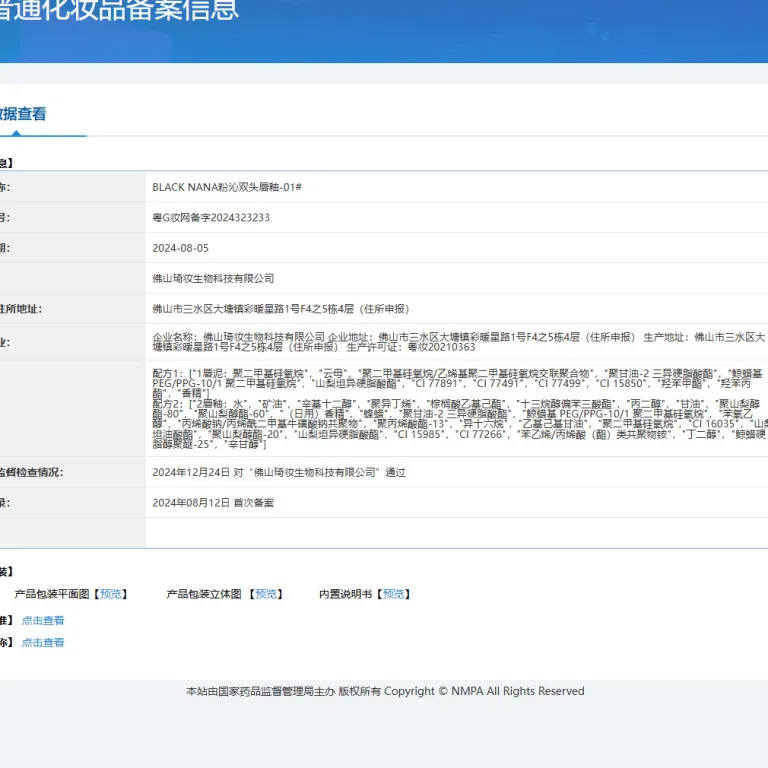The image size is (768, 768).
Task: Preview 内置说明书 via 预览 link
Action: click(393, 594)
